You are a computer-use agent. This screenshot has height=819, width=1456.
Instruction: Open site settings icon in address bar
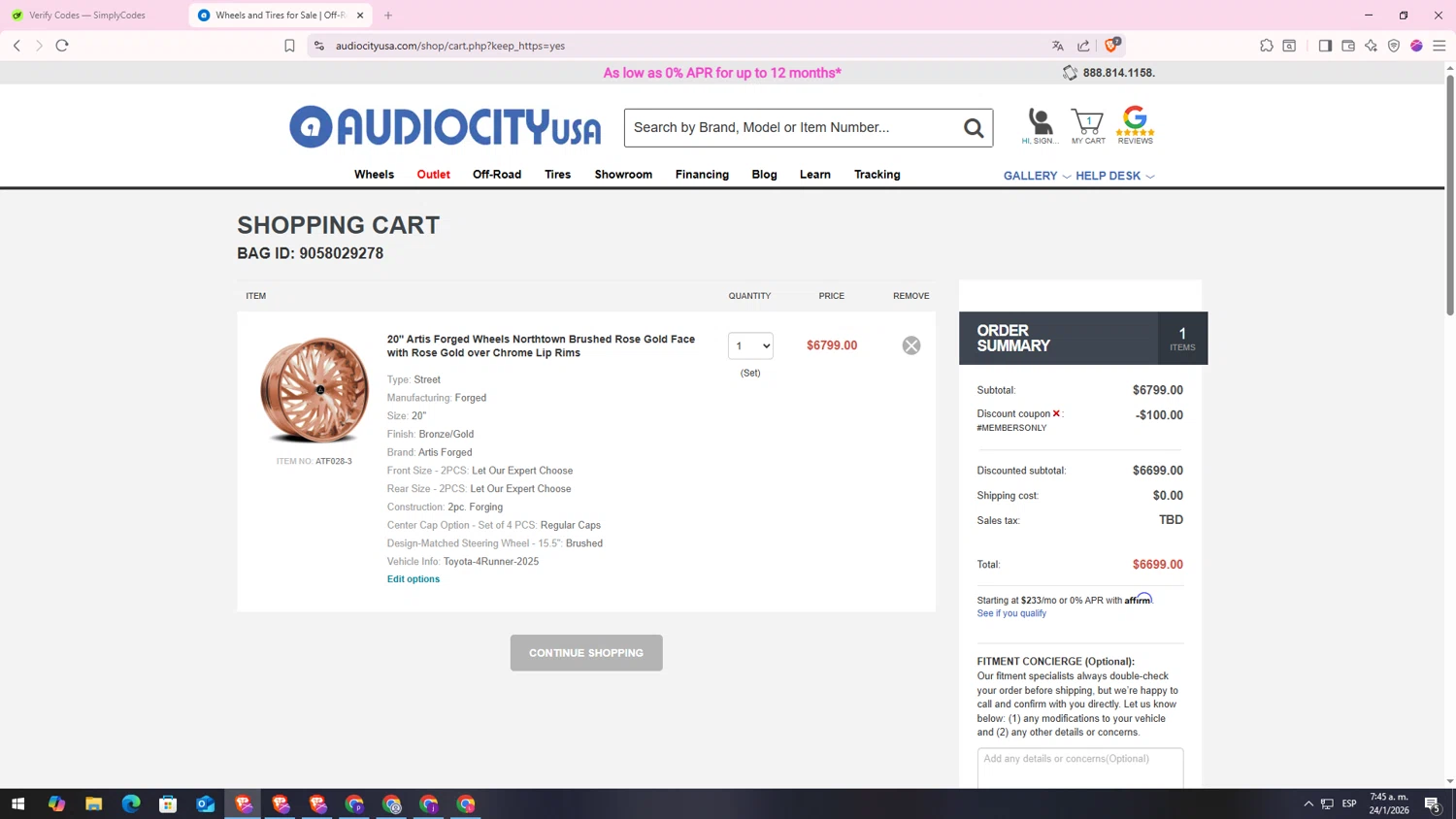(319, 46)
